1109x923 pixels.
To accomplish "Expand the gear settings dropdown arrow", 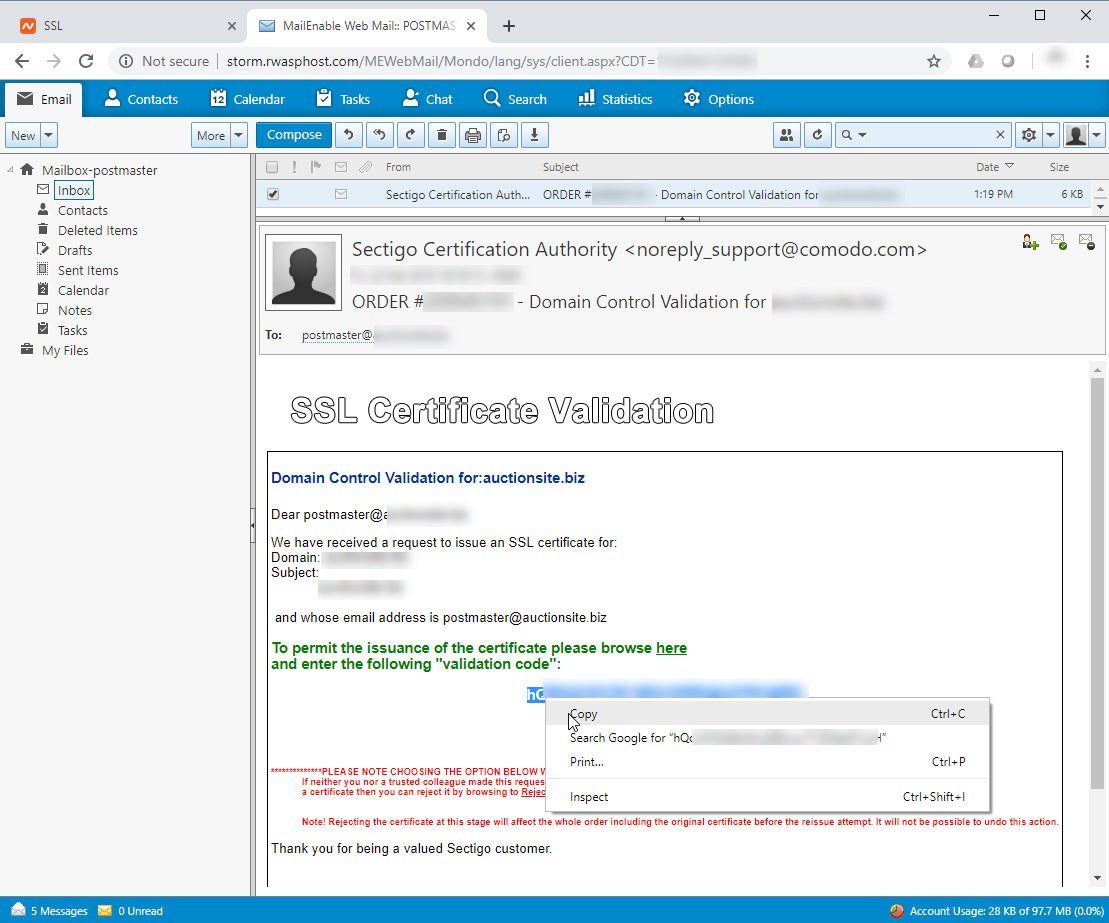I will coord(1050,135).
